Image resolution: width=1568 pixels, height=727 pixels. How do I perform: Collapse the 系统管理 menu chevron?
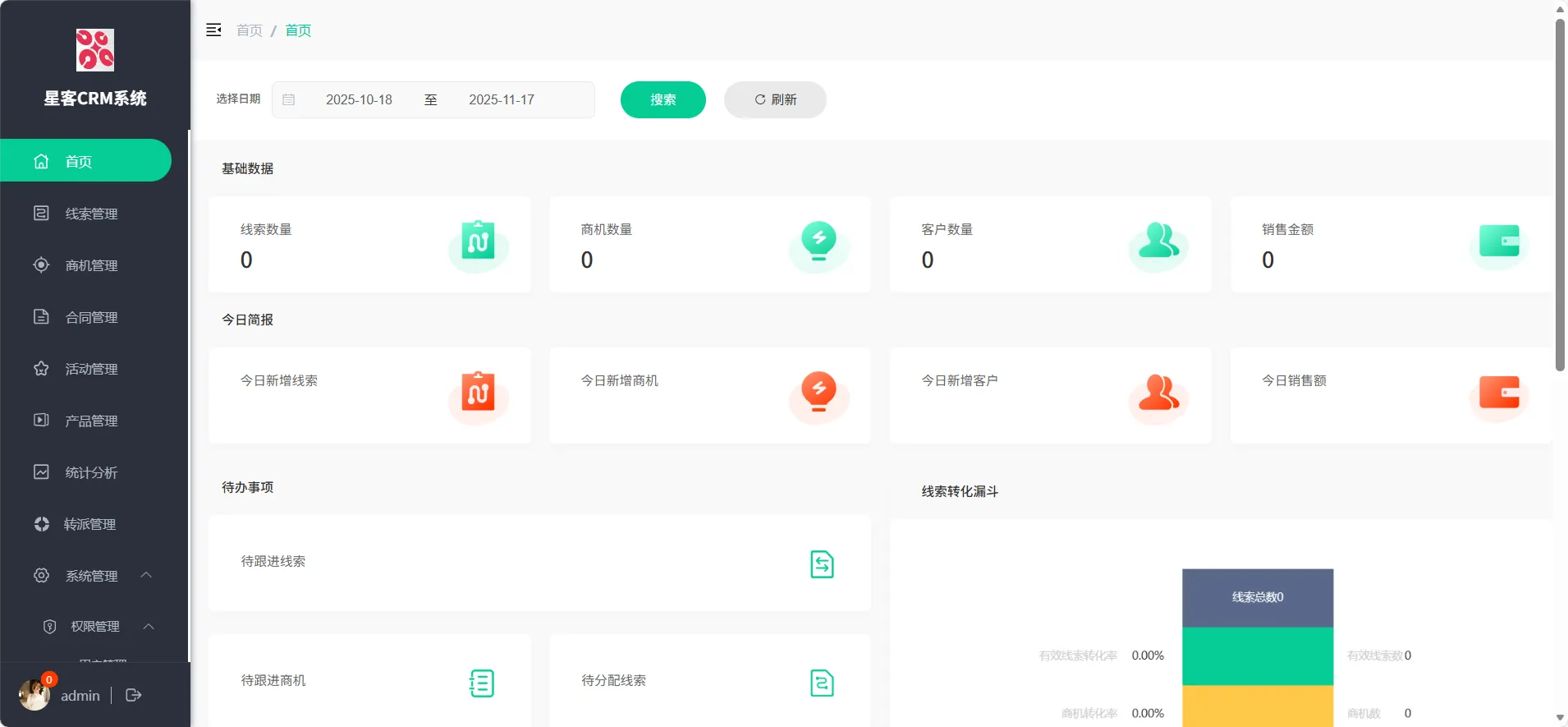point(146,575)
